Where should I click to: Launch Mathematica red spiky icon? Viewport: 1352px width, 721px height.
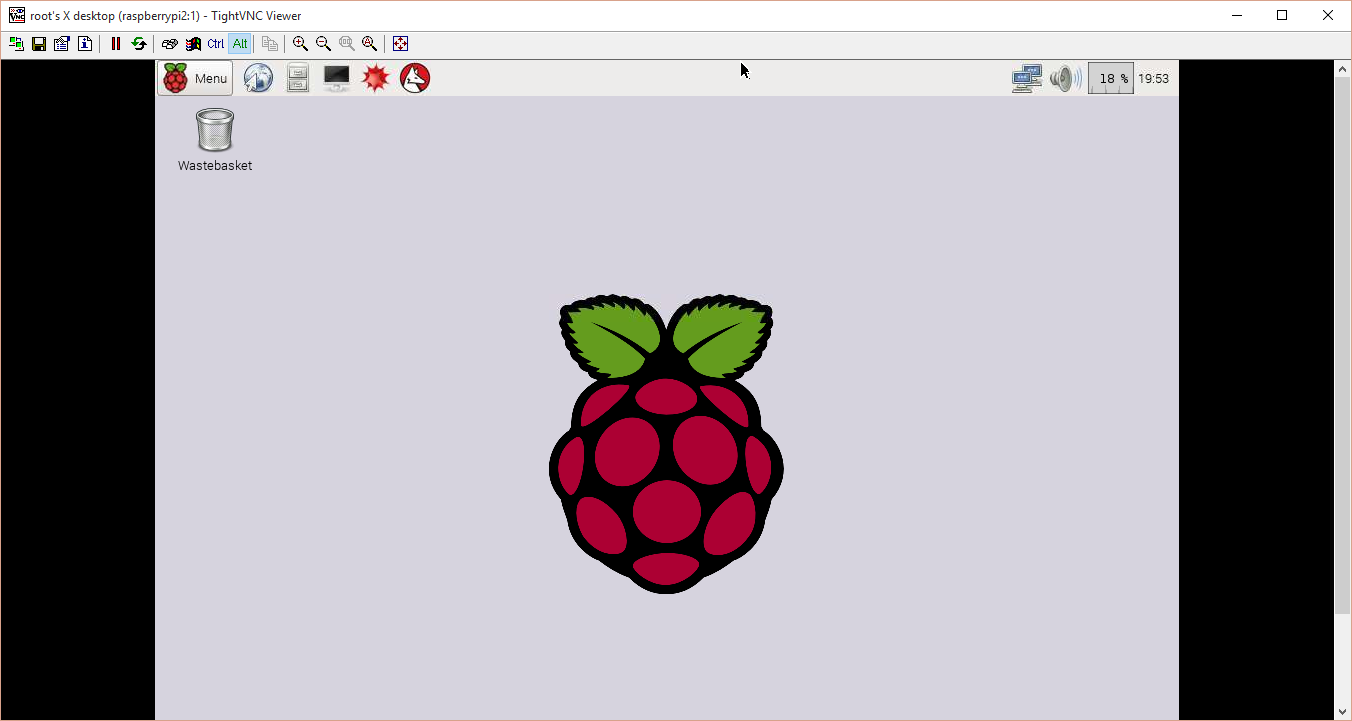[376, 78]
